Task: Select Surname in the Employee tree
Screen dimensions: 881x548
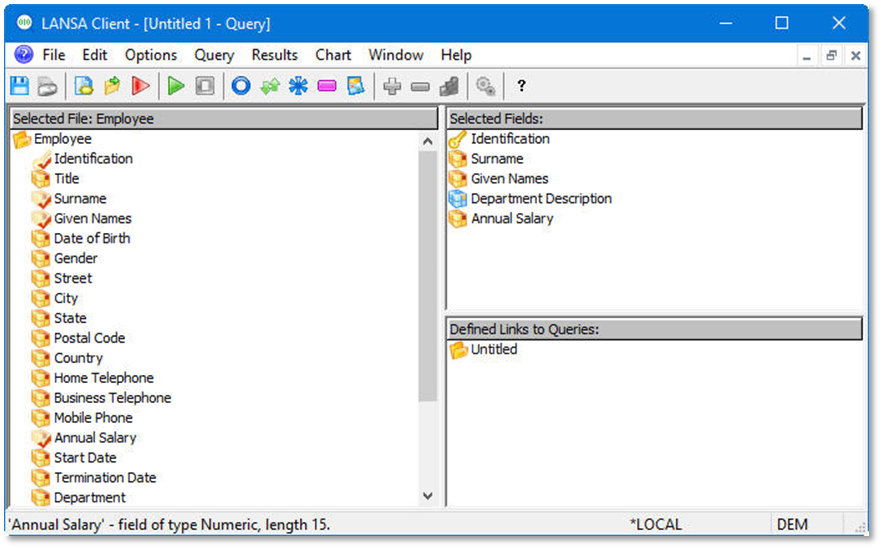Action: 80,198
